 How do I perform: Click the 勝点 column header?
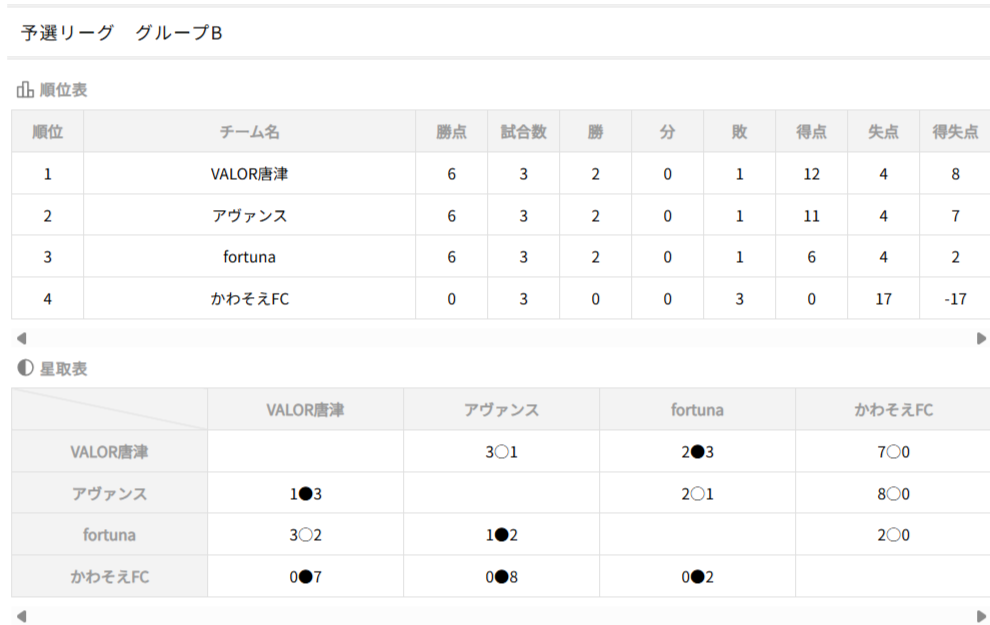click(451, 132)
